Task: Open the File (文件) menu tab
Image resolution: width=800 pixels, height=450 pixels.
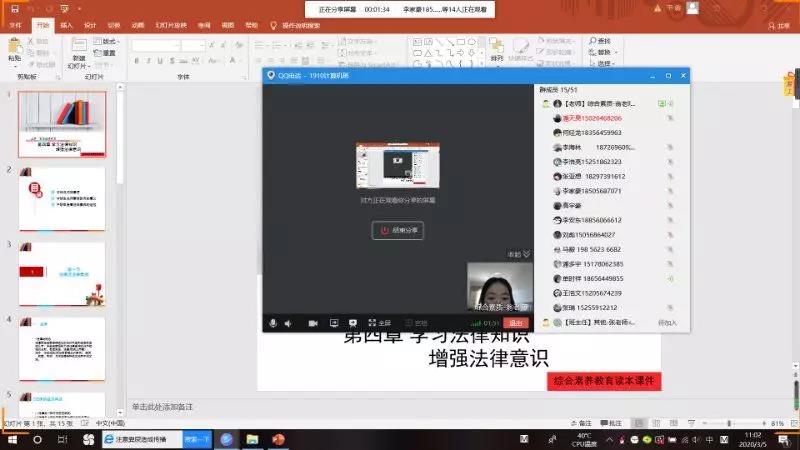Action: (15, 24)
